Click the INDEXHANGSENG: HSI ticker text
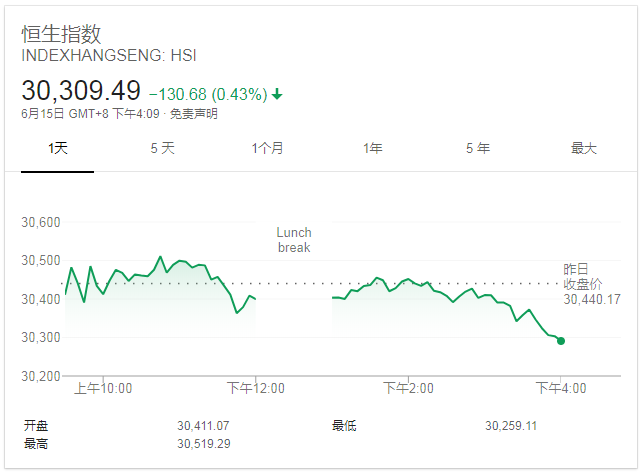643x473 pixels. tap(109, 55)
